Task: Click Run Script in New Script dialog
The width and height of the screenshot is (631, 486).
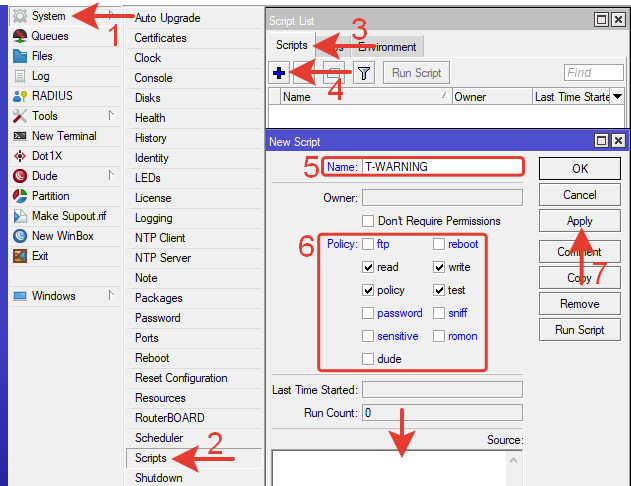Action: (579, 330)
